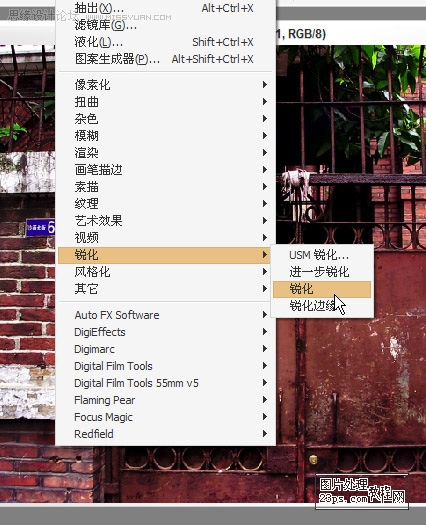Open Auto FX Software plugin submenu
Screen dimensions: 426x525
click(166, 315)
